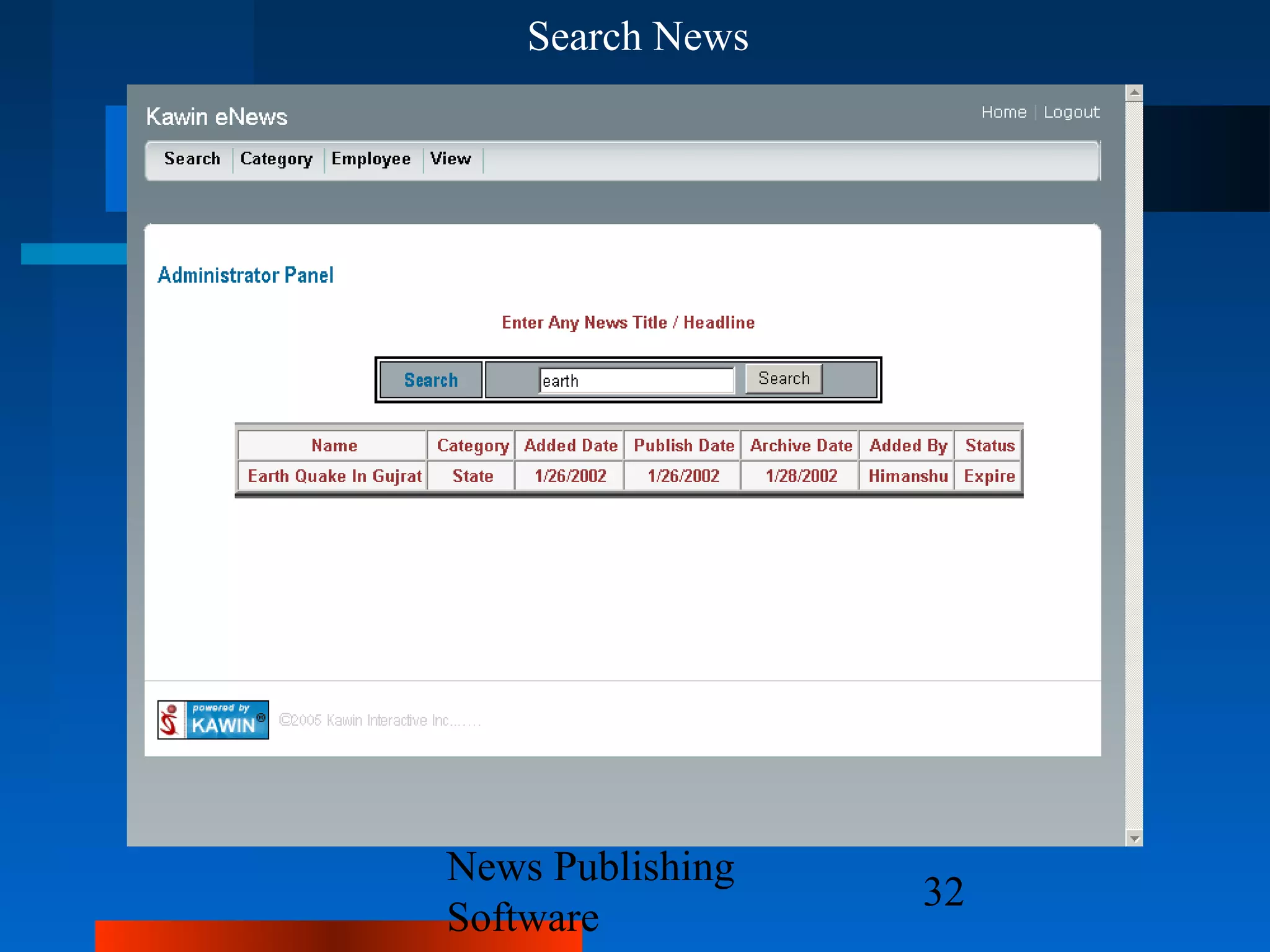This screenshot has width=1270, height=952.
Task: Select the 'Earth Quake In Gujrat' cell
Action: point(334,476)
